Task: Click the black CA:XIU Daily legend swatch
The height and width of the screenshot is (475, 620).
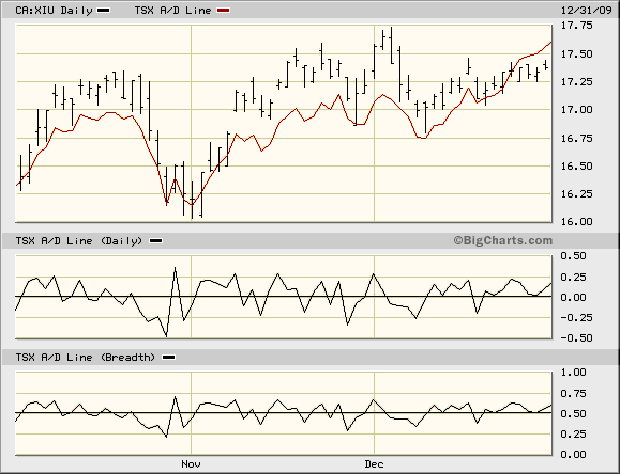Action: click(x=104, y=11)
